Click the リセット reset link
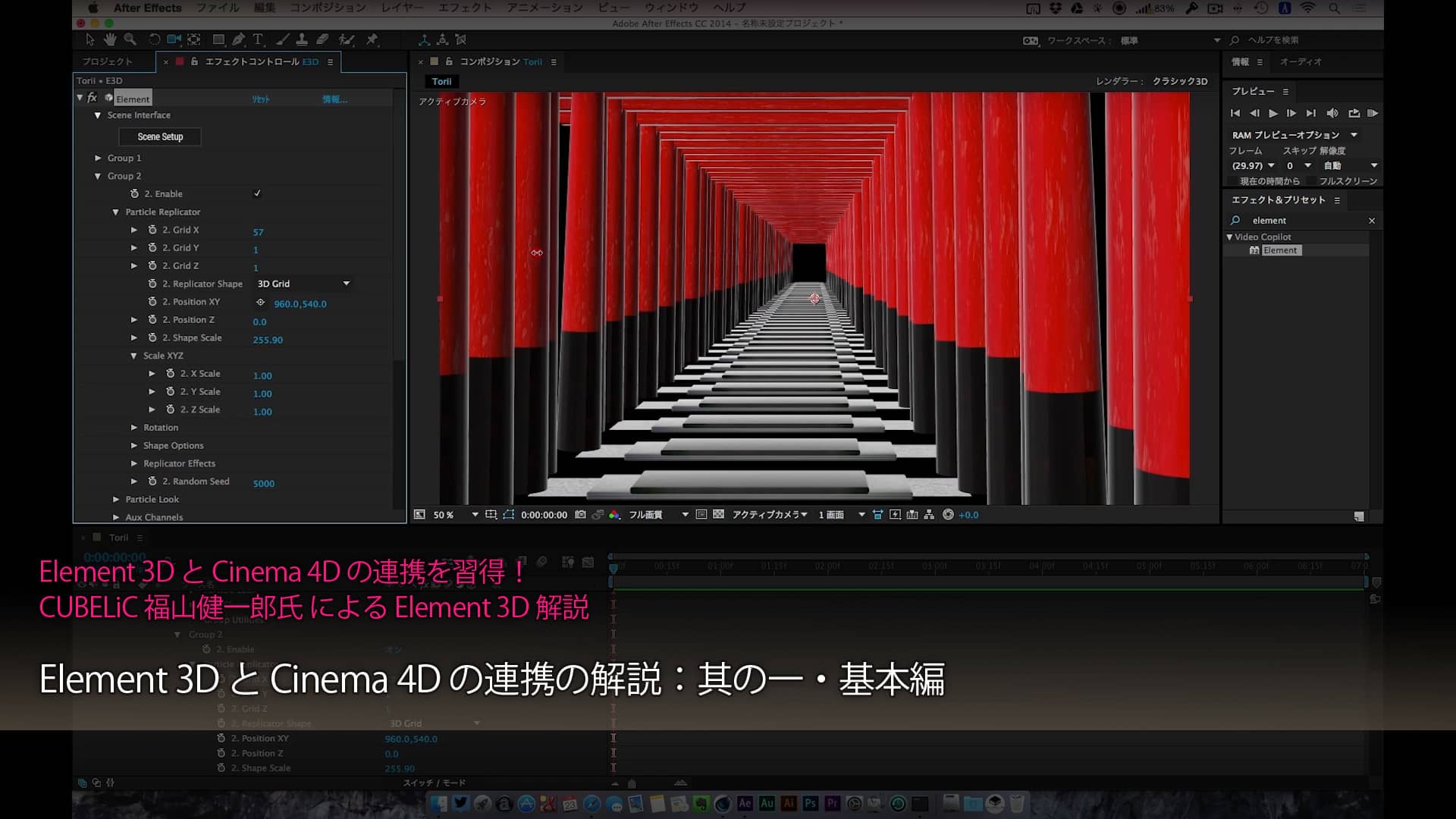The width and height of the screenshot is (1456, 819). pos(260,99)
